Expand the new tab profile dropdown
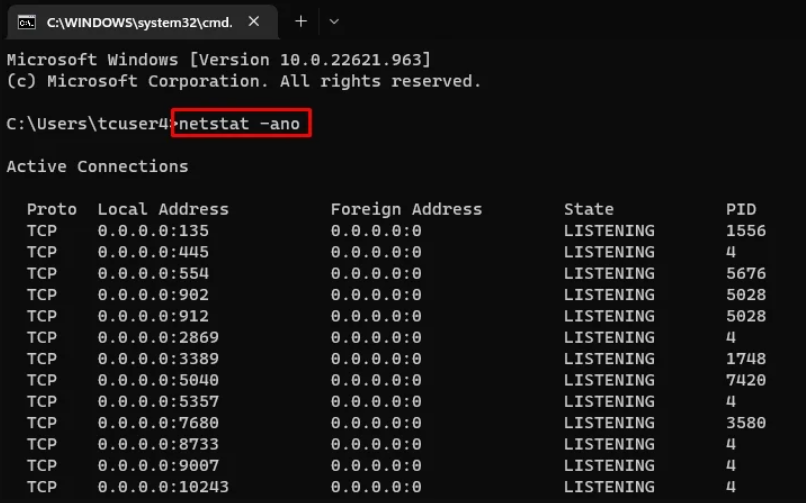The height and width of the screenshot is (503, 806). [x=334, y=21]
